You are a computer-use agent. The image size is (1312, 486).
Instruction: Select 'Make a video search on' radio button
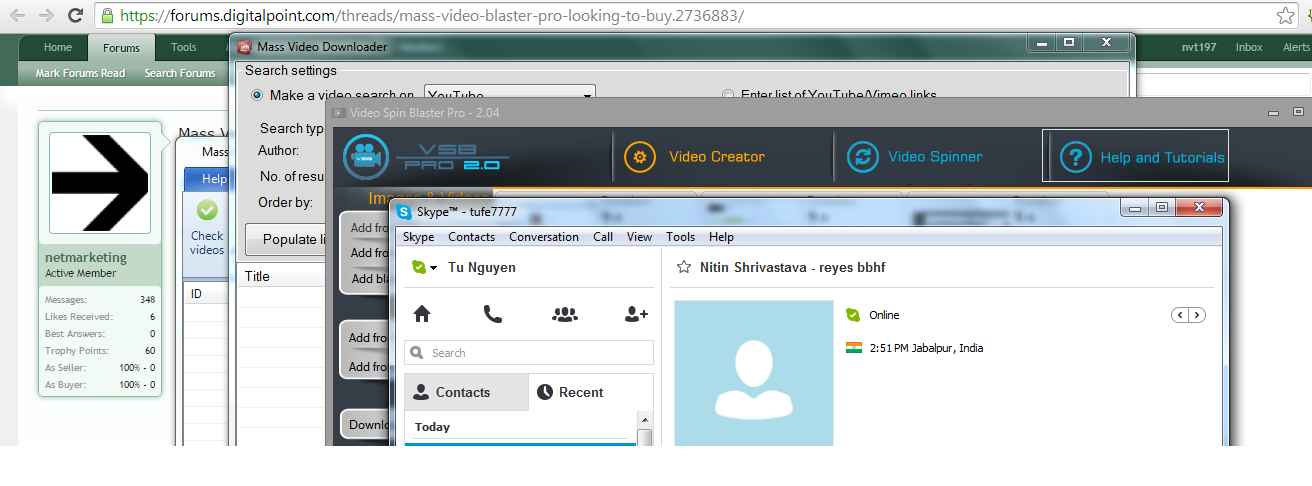pos(257,95)
